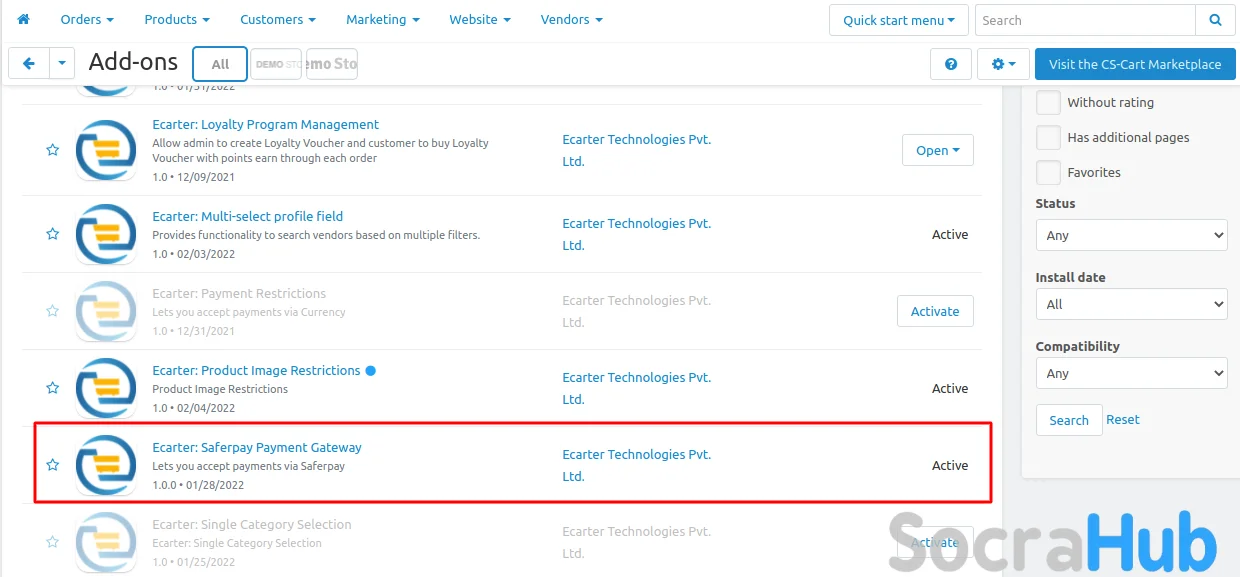Click Visit the CS-Cart Marketplace button
The width and height of the screenshot is (1240, 577).
(x=1135, y=64)
